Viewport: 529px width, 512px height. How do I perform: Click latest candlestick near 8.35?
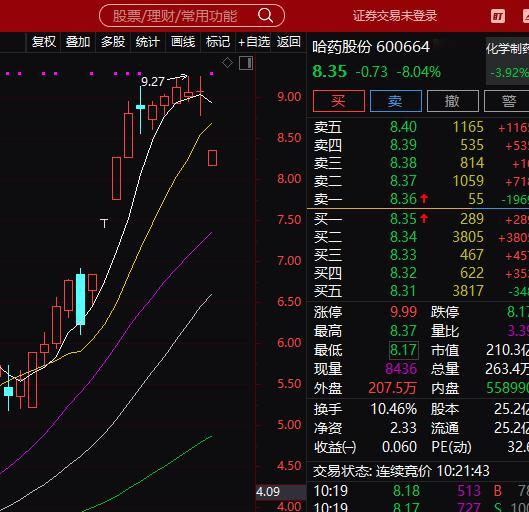click(213, 158)
